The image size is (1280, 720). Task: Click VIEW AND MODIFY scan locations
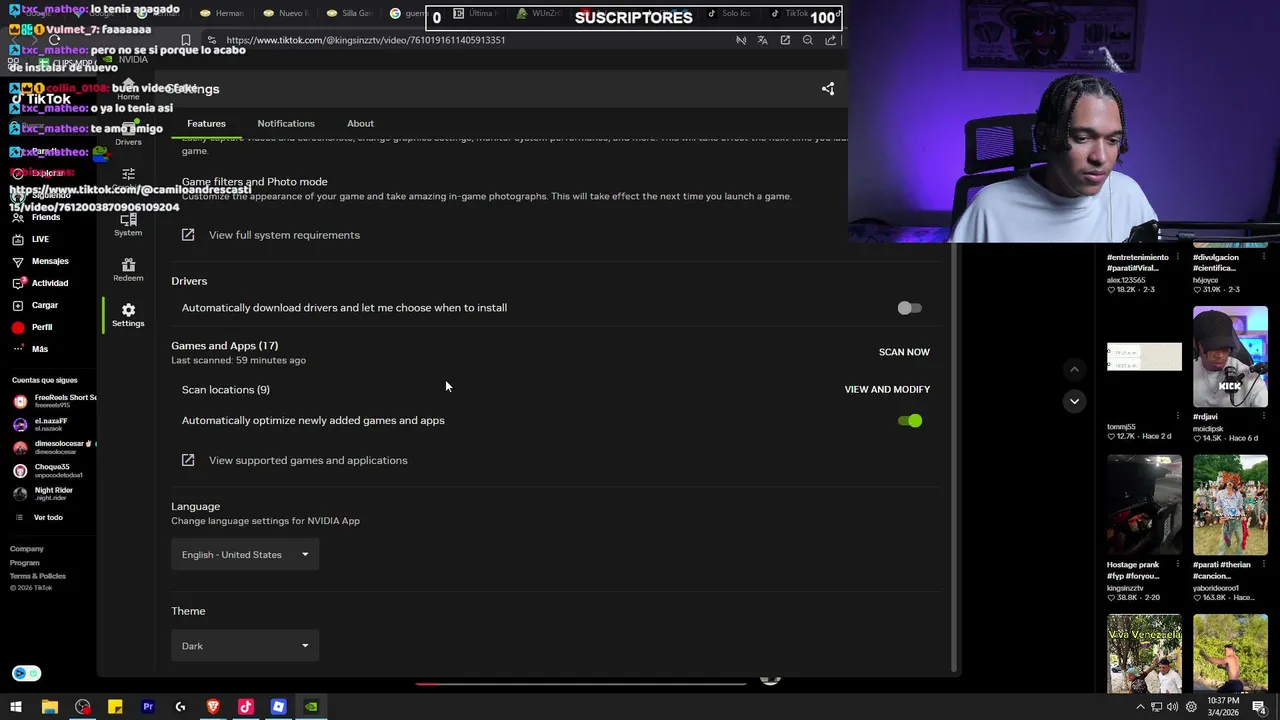click(887, 389)
